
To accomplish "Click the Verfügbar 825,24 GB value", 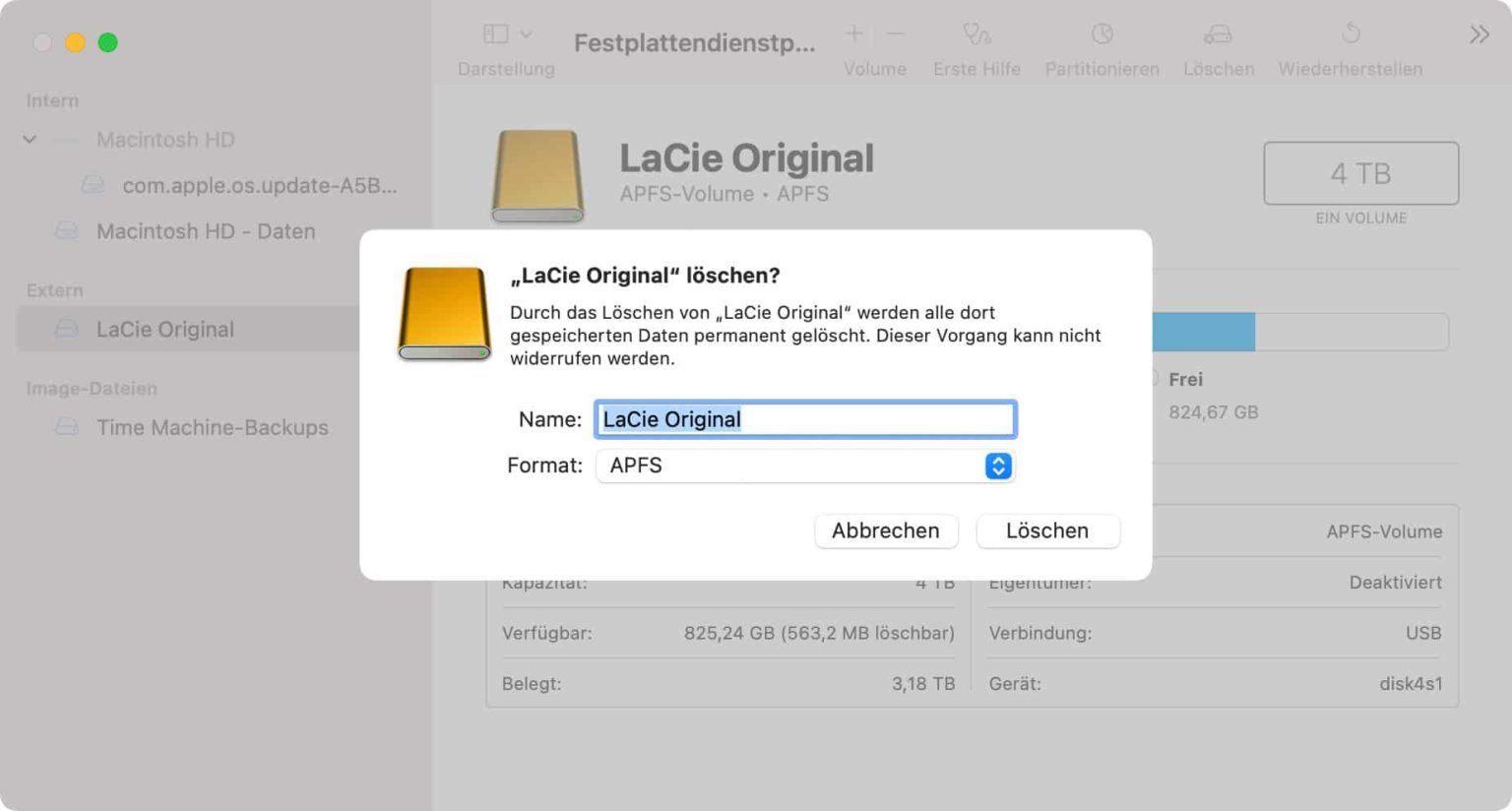I will [819, 633].
